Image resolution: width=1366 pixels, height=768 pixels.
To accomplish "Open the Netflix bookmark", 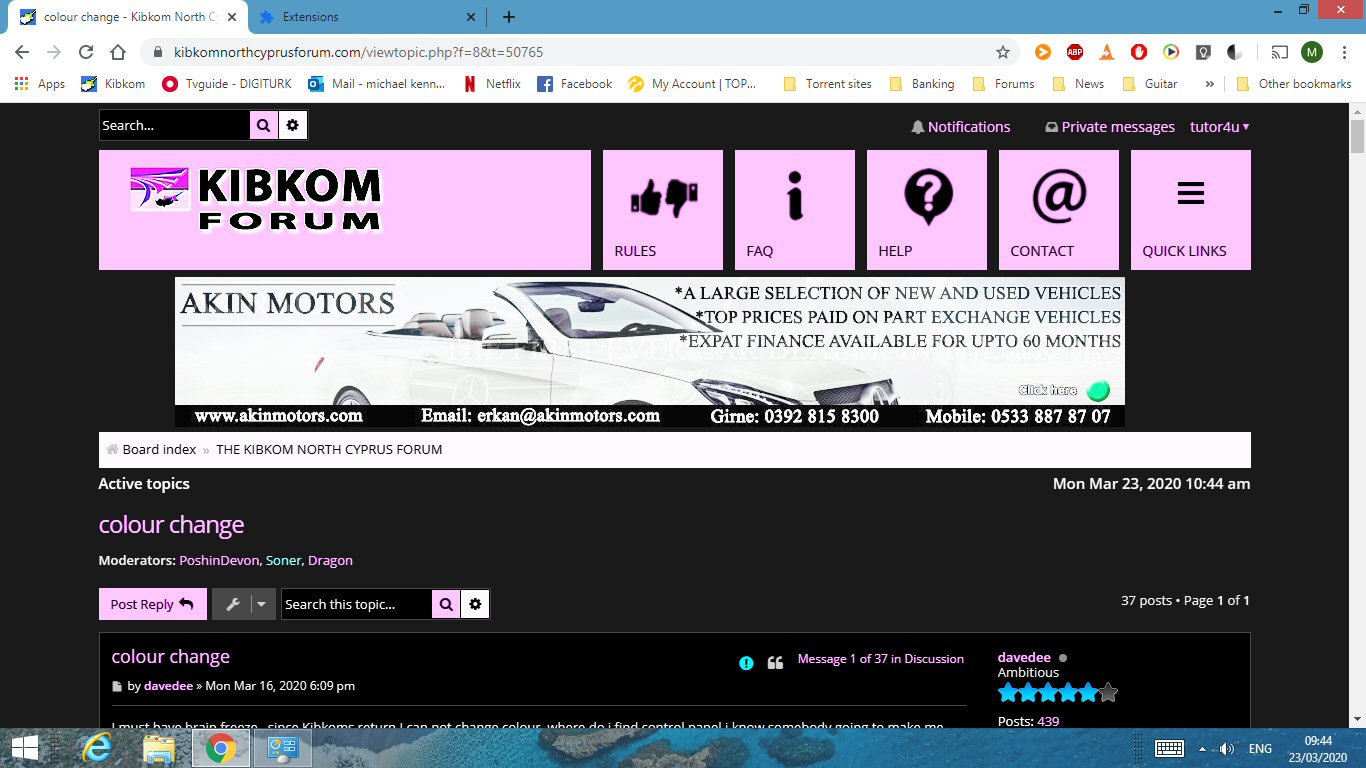I will [x=493, y=84].
